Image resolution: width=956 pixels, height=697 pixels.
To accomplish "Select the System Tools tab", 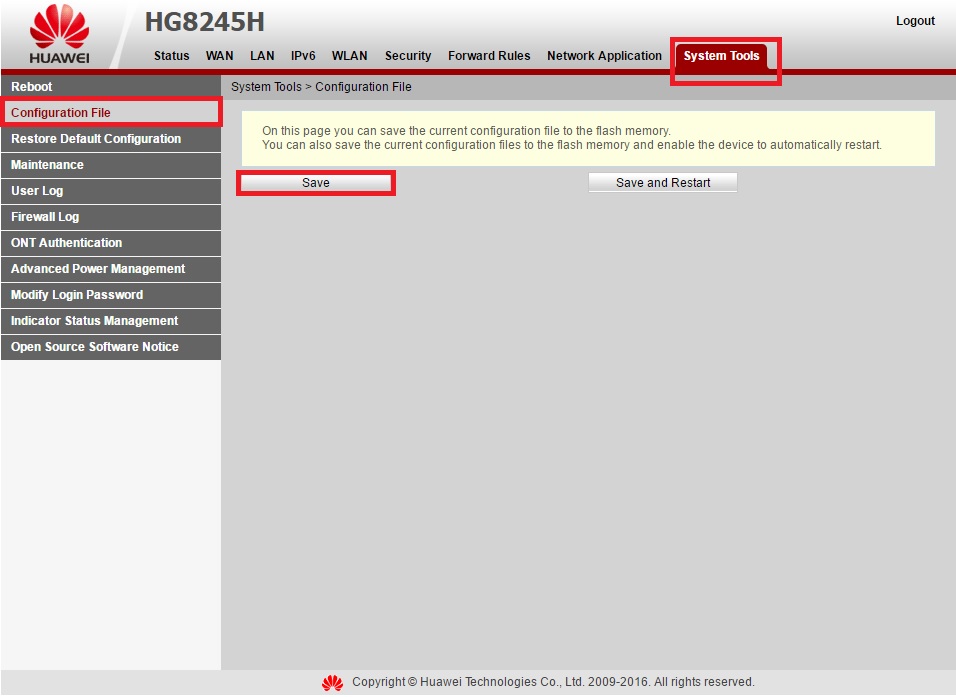I will tap(721, 57).
